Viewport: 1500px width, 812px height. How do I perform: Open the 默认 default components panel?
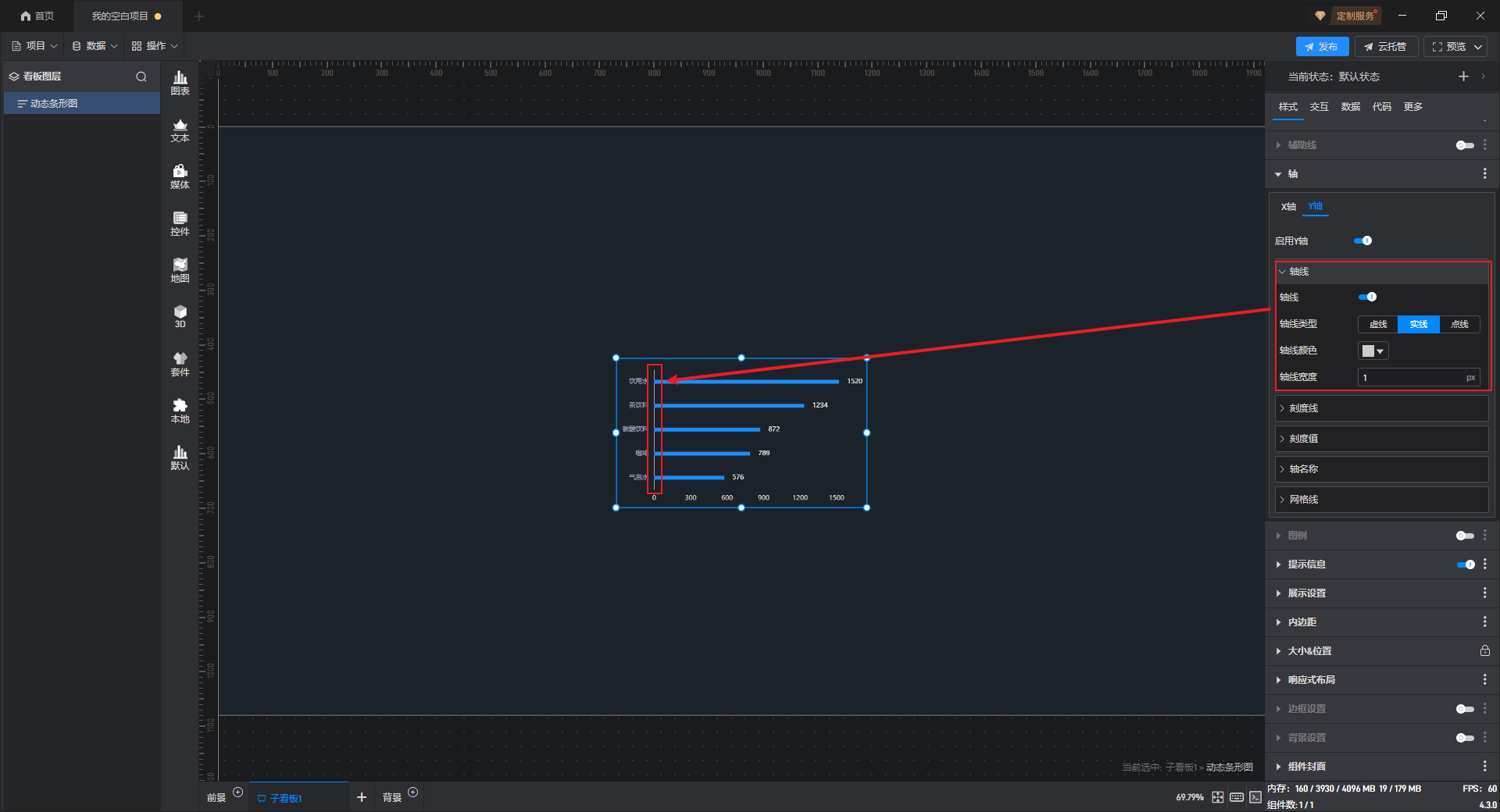pos(180,458)
